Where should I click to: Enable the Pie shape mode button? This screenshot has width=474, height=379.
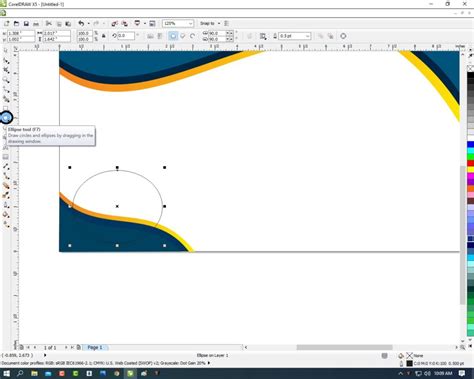click(x=183, y=36)
